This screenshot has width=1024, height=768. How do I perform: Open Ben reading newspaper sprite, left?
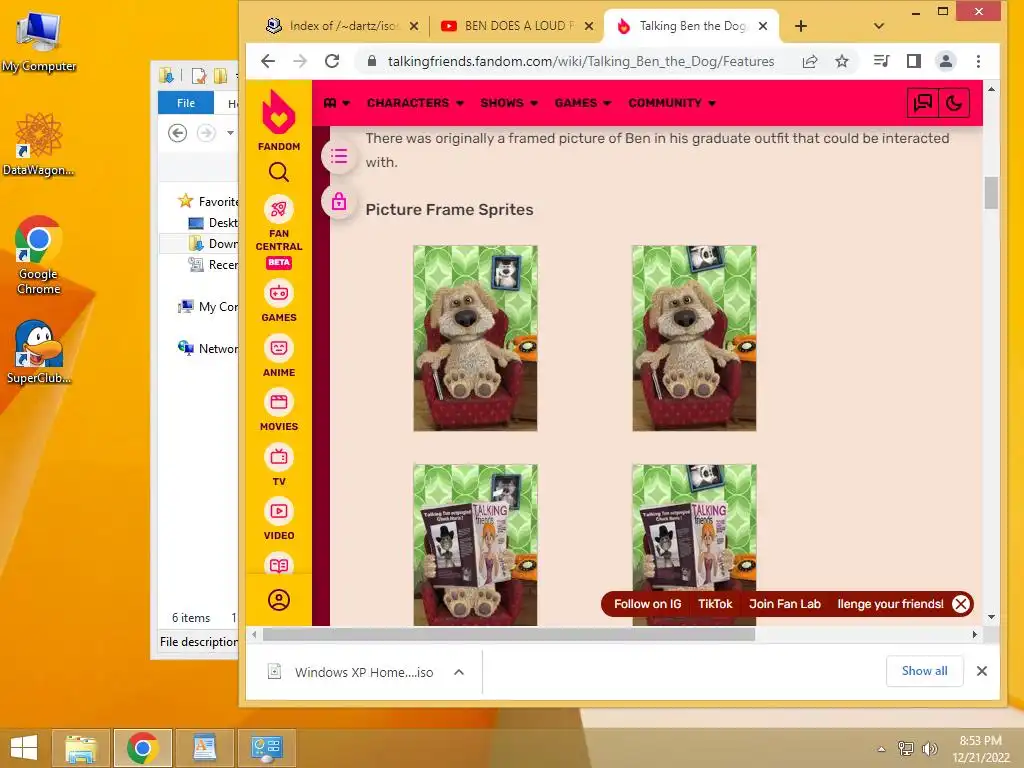click(475, 545)
